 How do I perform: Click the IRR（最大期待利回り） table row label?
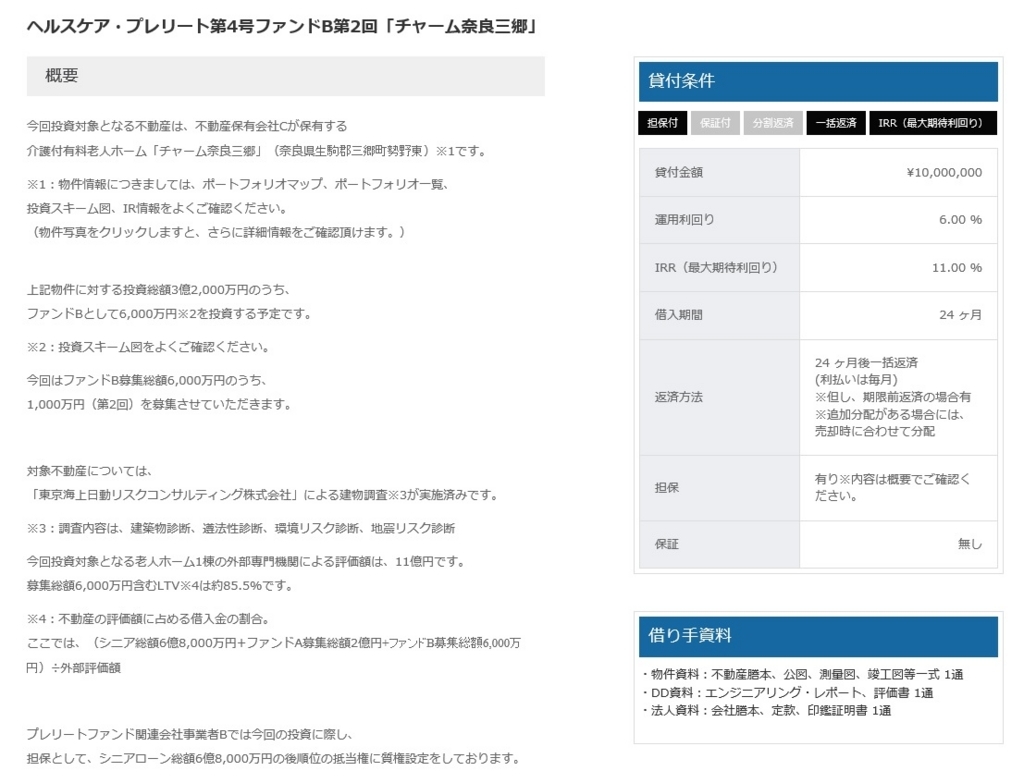click(716, 268)
